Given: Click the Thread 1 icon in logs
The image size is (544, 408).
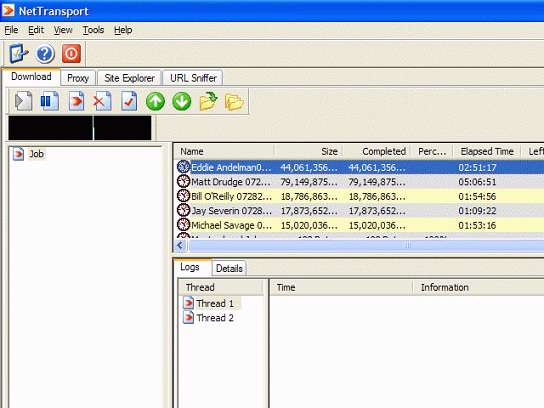Looking at the screenshot, I should (188, 303).
